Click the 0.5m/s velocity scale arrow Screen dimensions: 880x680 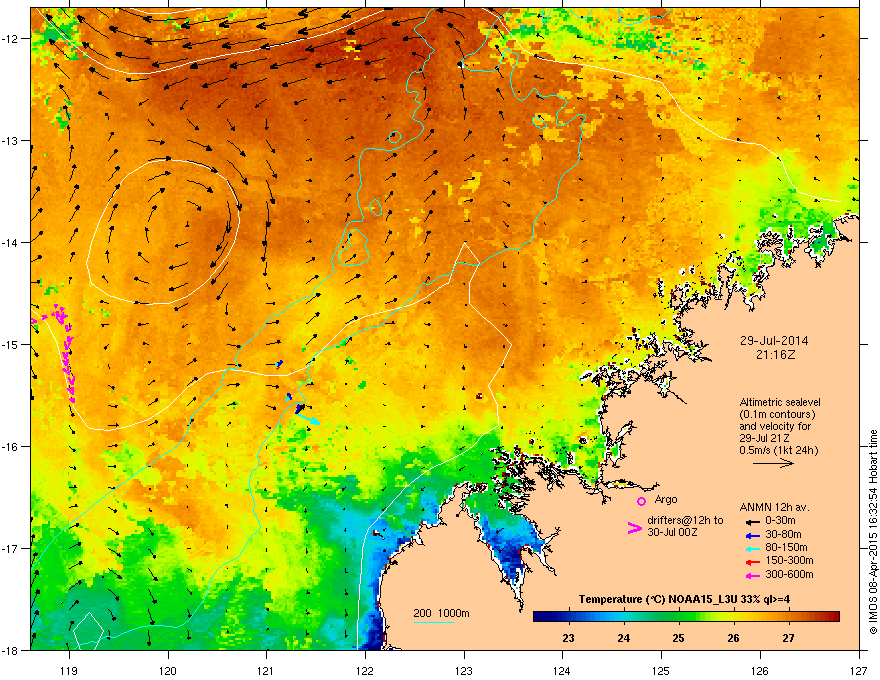[x=773, y=463]
